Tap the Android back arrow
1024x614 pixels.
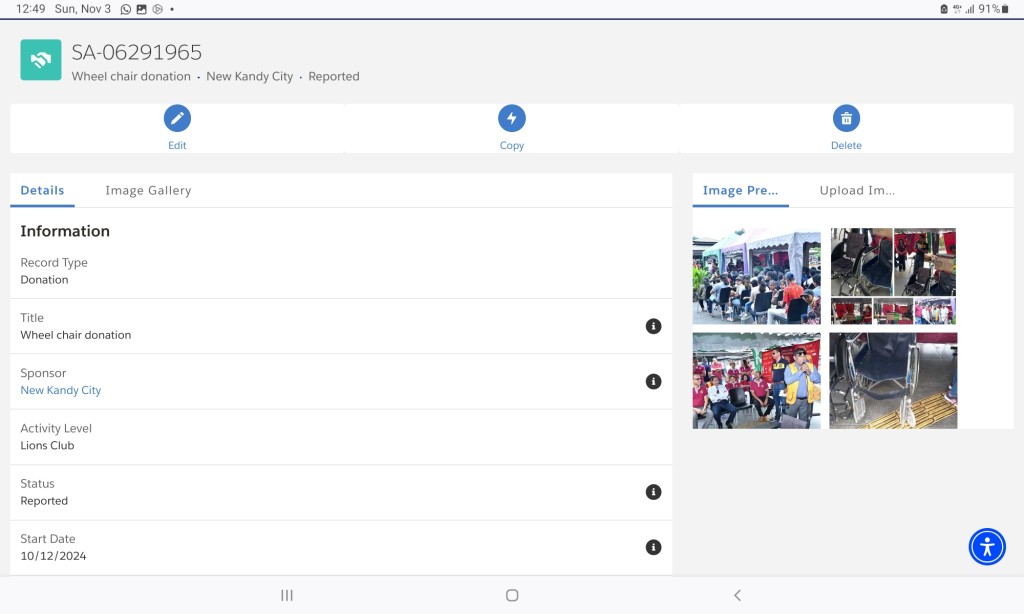(737, 595)
